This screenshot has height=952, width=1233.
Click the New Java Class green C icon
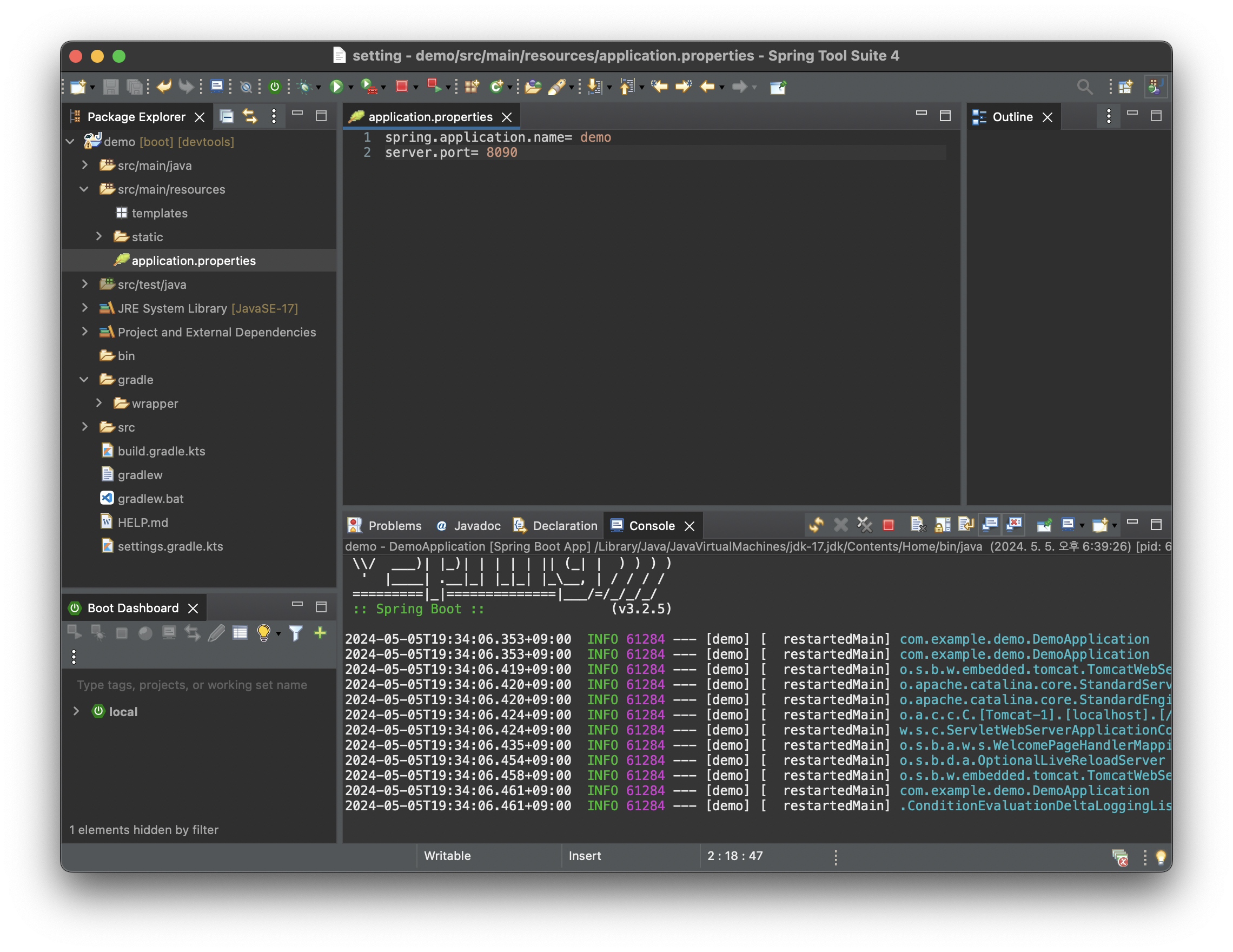click(496, 87)
